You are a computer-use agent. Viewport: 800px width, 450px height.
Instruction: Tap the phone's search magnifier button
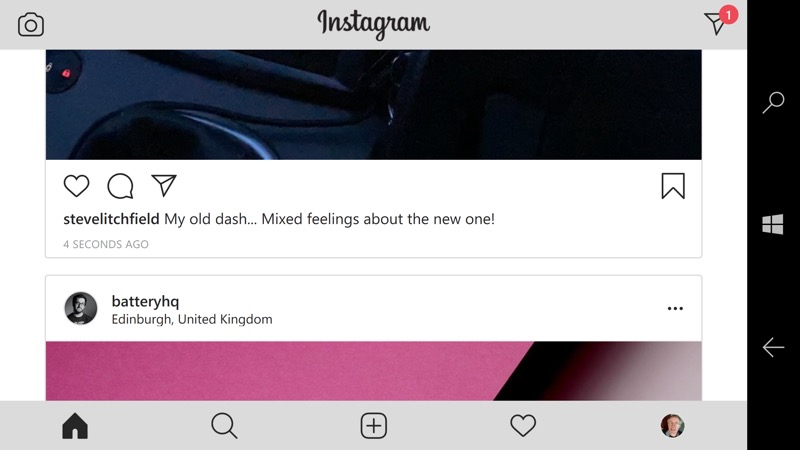[x=773, y=102]
